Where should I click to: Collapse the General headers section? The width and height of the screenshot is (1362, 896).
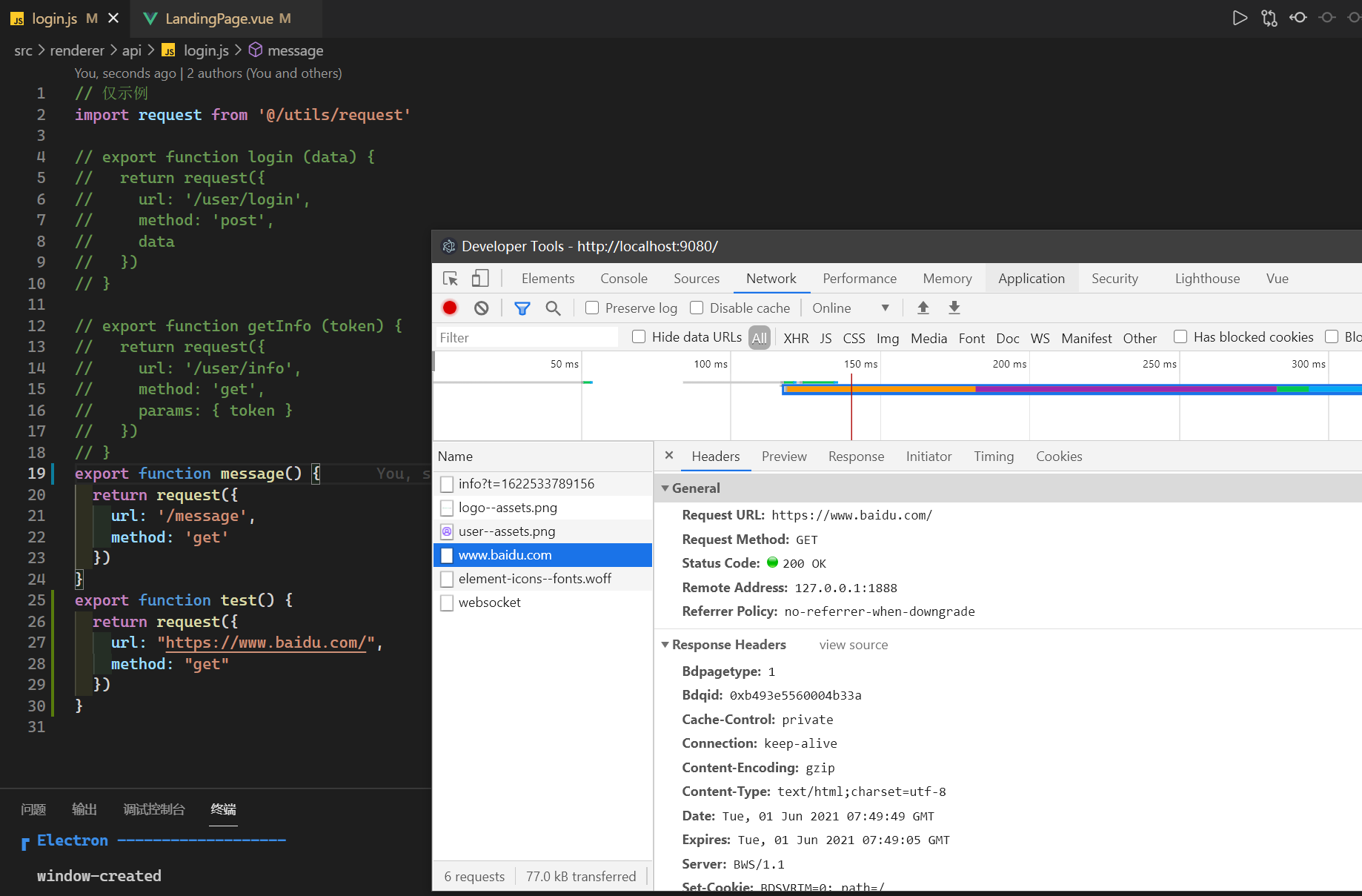tap(665, 488)
